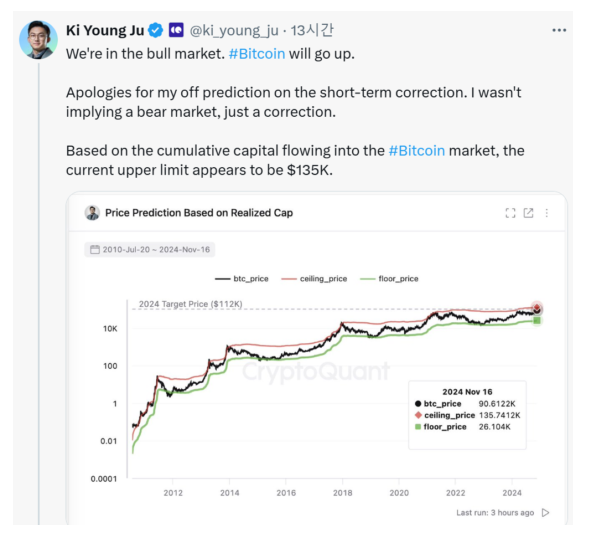The height and width of the screenshot is (544, 604).
Task: Click the #Bitcoin hashtag in the last paragraph
Action: [x=417, y=150]
